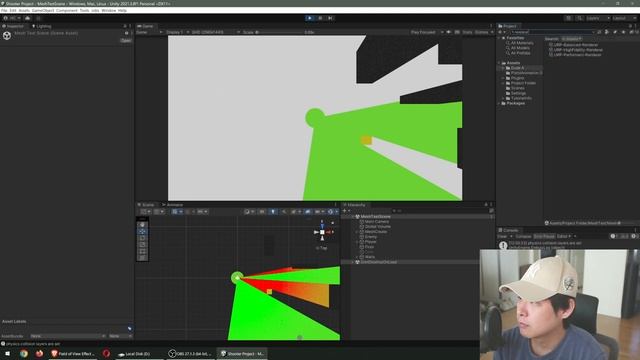Screen dimensions: 640x360
Task: Select Main Camera in Hierarchy
Action: click(x=376, y=222)
